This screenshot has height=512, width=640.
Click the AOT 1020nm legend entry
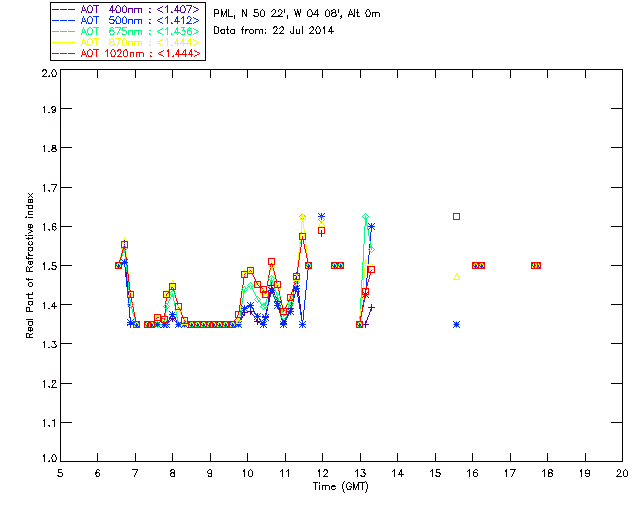tap(127, 53)
